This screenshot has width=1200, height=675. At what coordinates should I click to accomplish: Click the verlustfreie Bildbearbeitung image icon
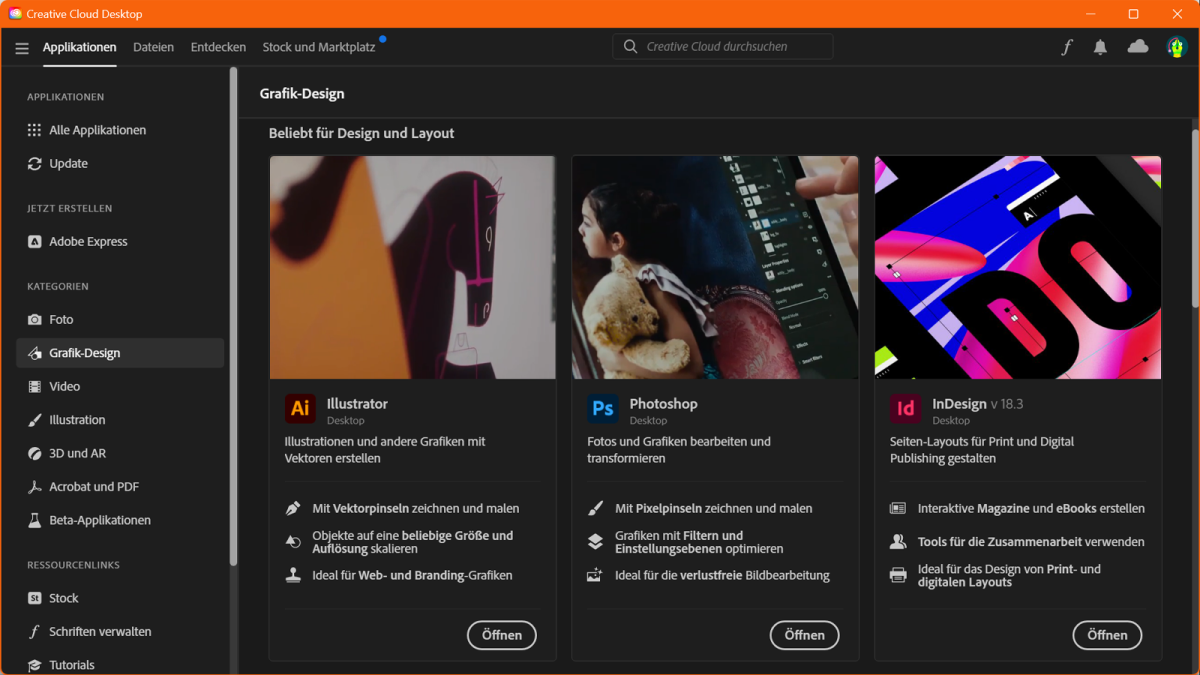coord(596,576)
